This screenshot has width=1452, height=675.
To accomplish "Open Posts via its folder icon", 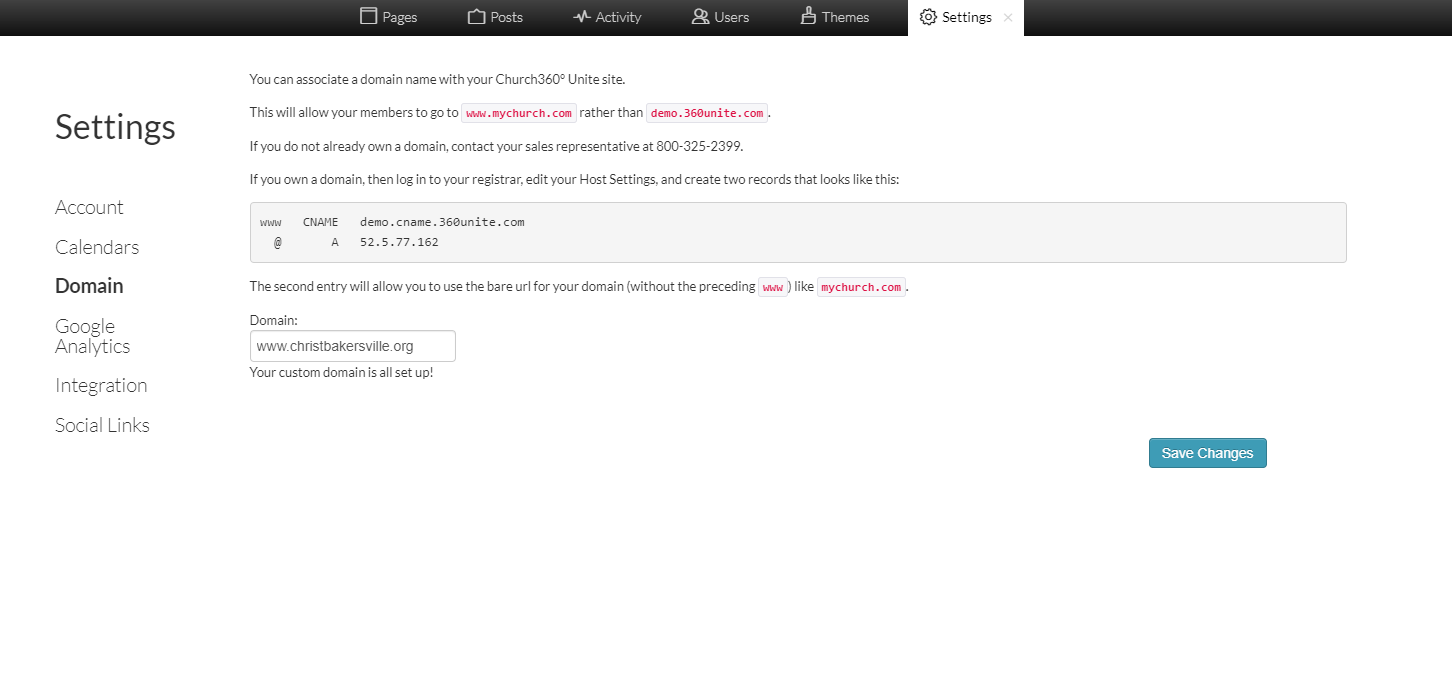I will click(x=476, y=17).
